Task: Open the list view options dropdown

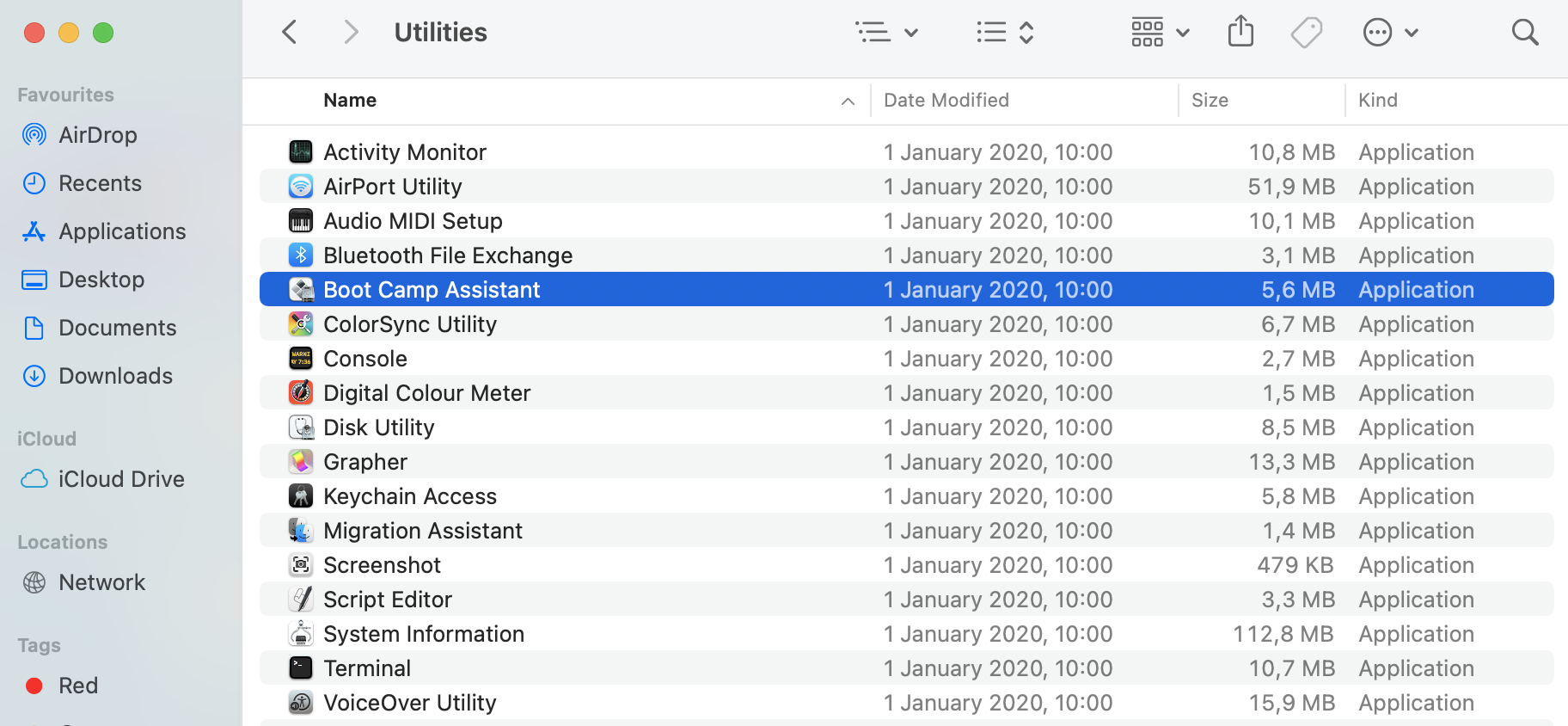Action: pyautogui.click(x=887, y=33)
